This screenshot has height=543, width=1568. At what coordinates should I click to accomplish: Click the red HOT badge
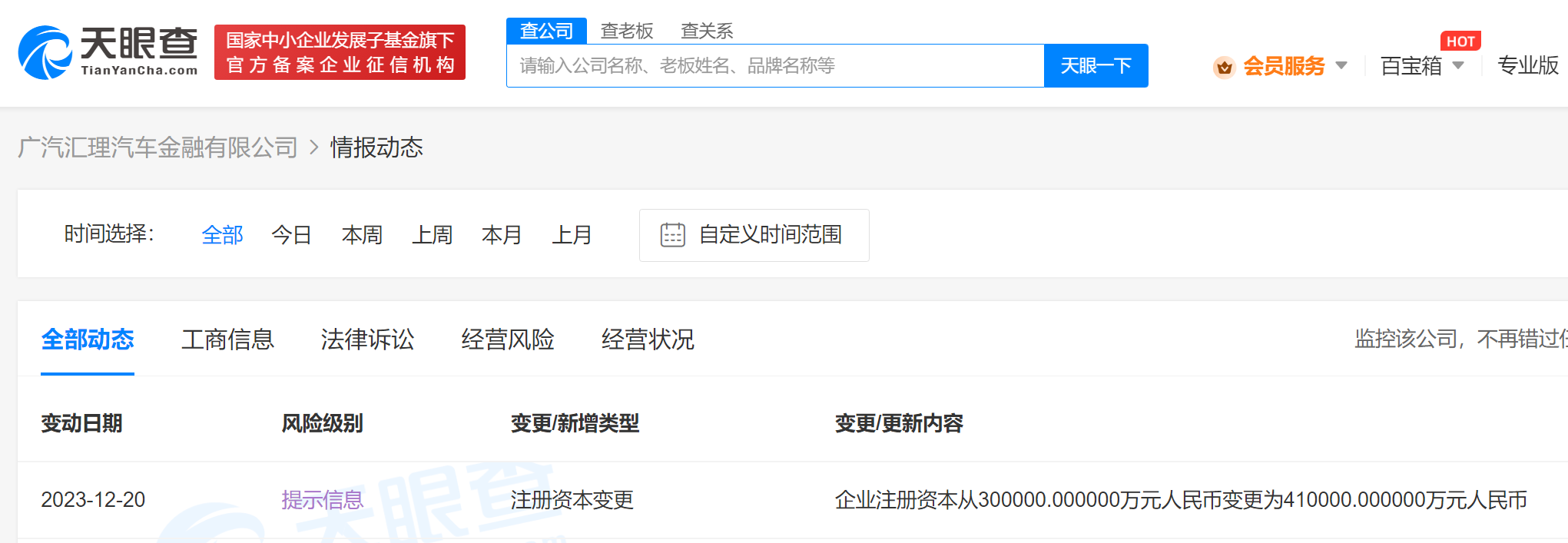1460,41
